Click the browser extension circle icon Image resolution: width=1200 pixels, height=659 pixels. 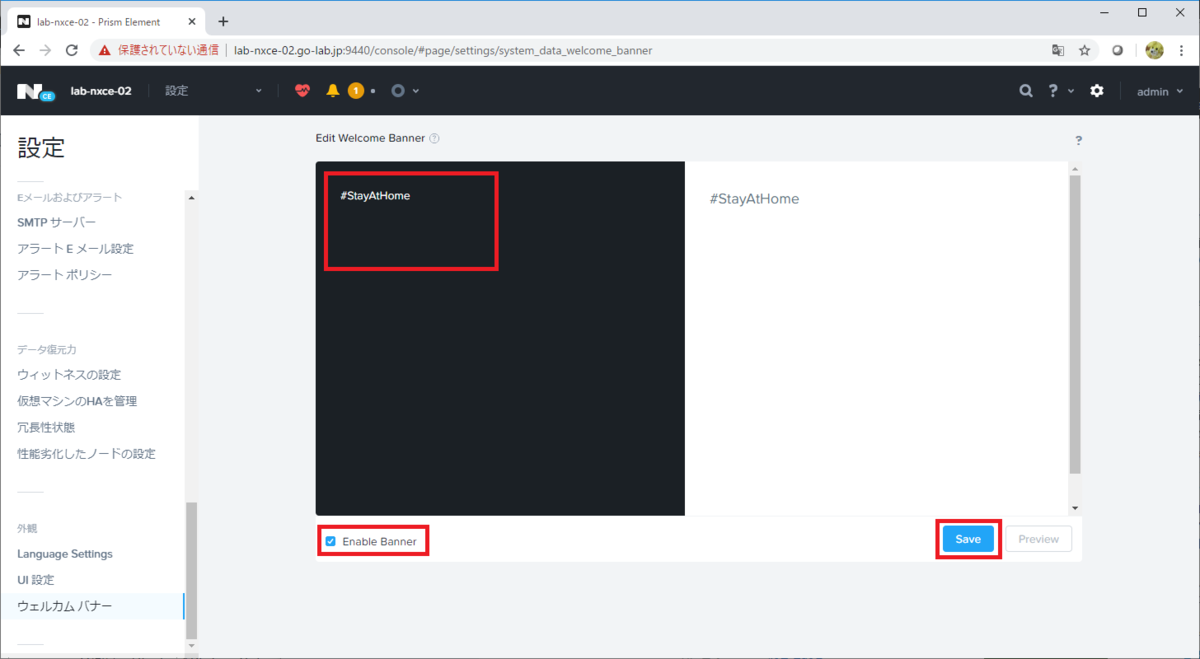click(x=1118, y=50)
